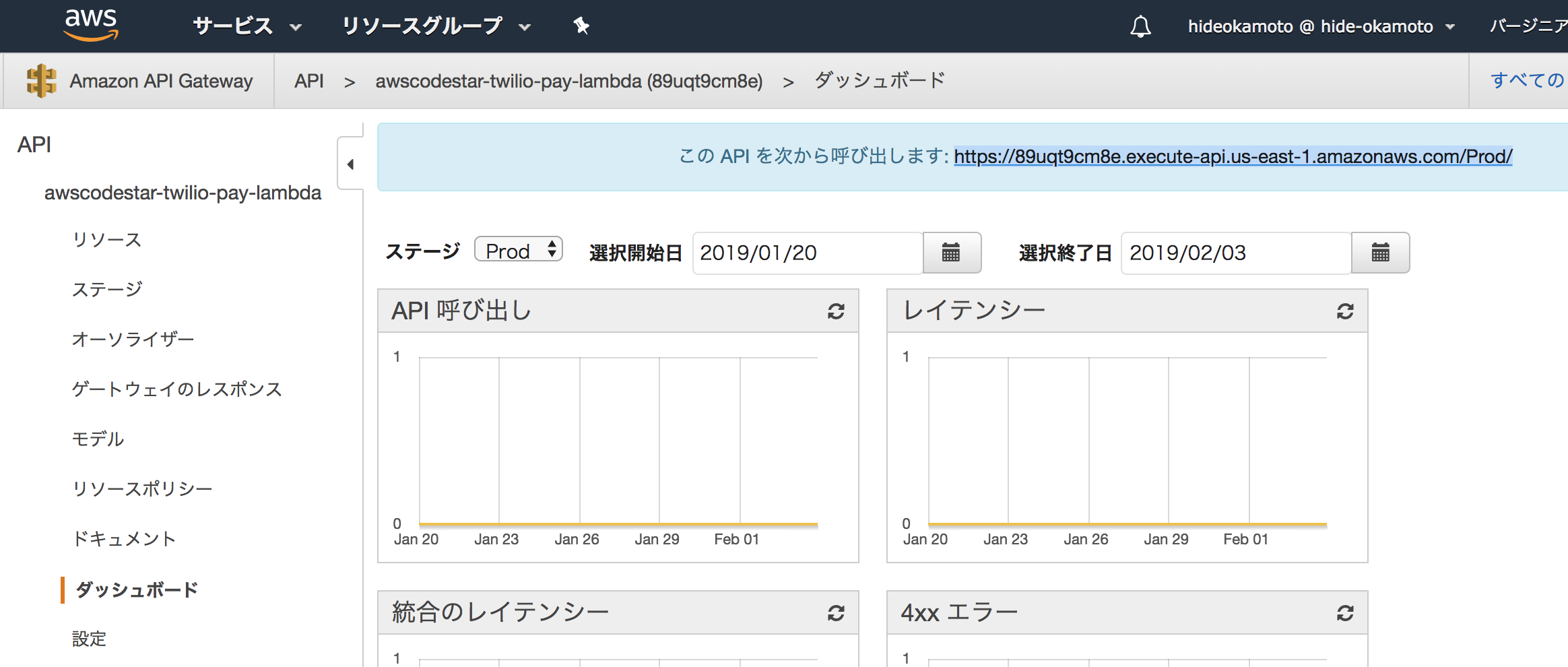1568x667 pixels.
Task: Click the レイテンシー chart area
Action: [1128, 441]
